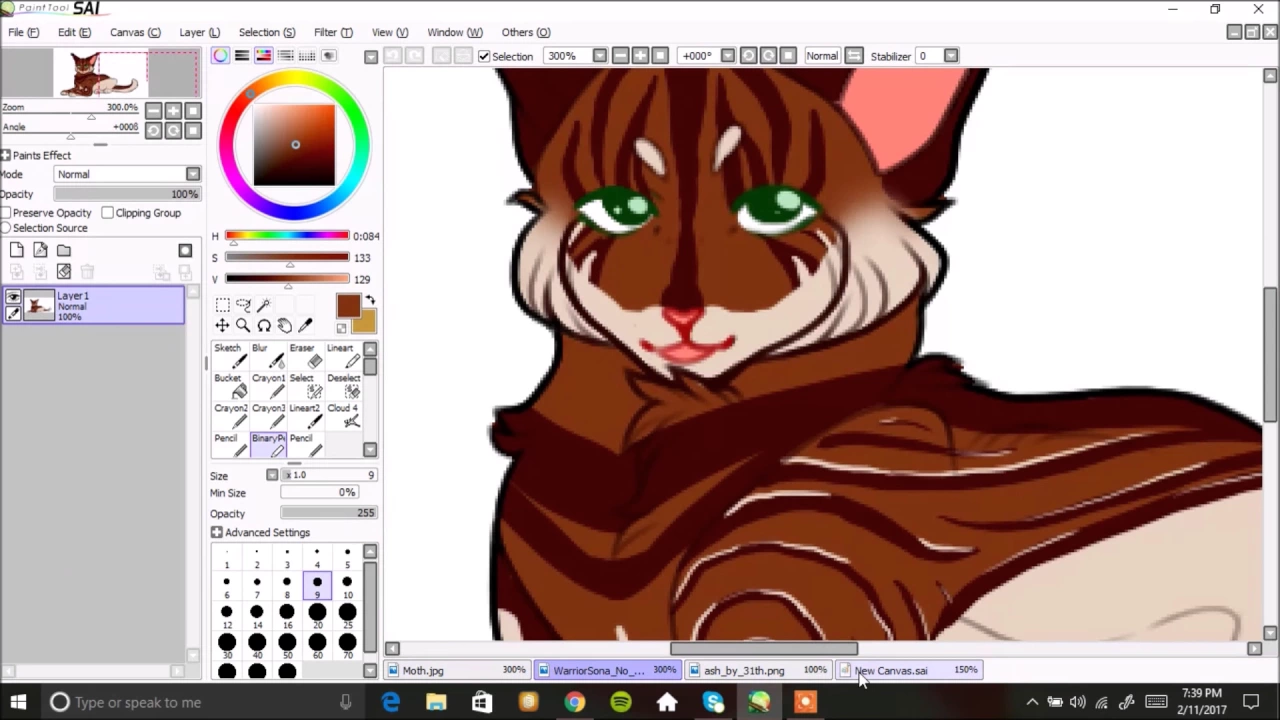Choose the Bucket fill tool

(x=229, y=386)
